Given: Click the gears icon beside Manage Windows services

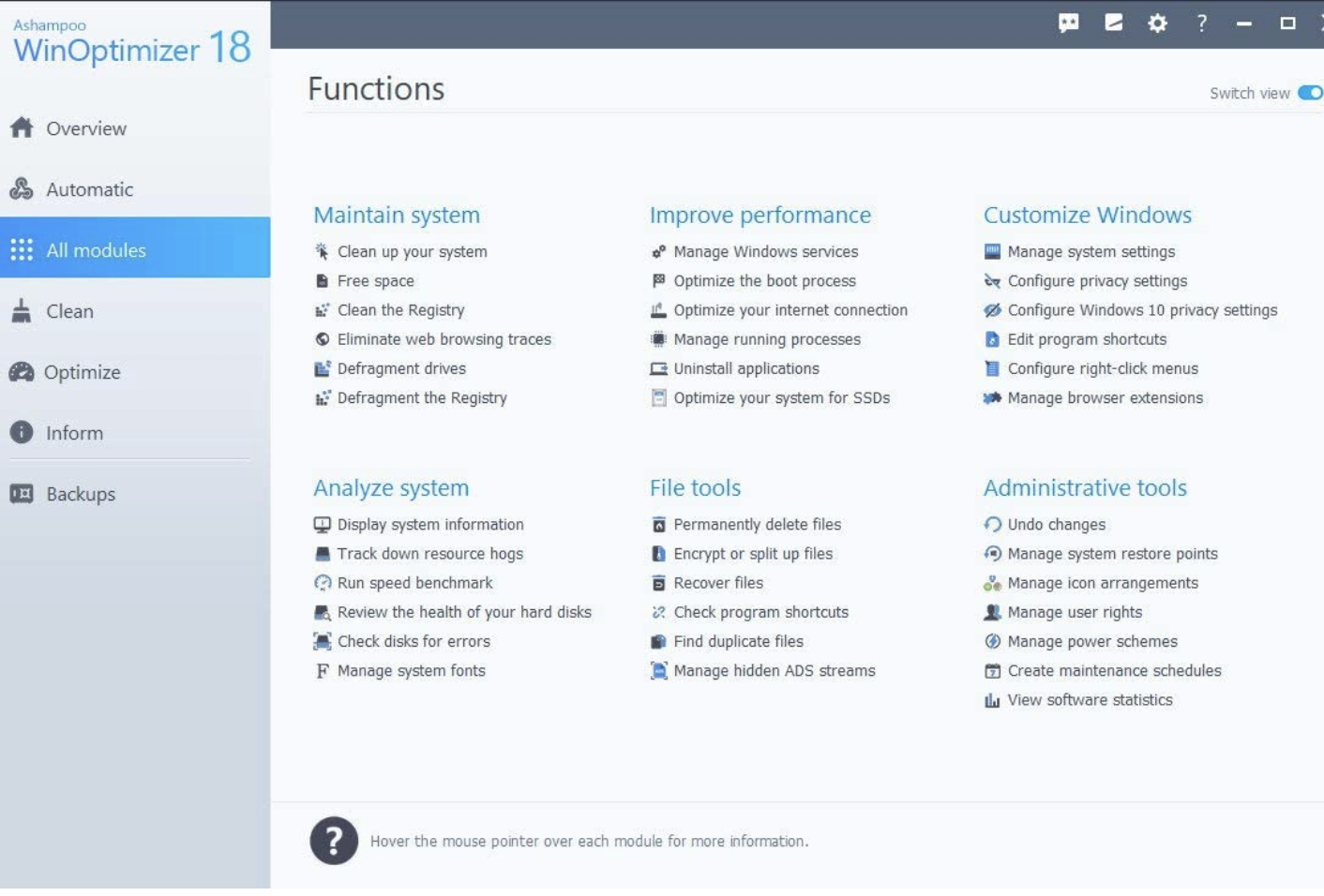Looking at the screenshot, I should (x=658, y=251).
